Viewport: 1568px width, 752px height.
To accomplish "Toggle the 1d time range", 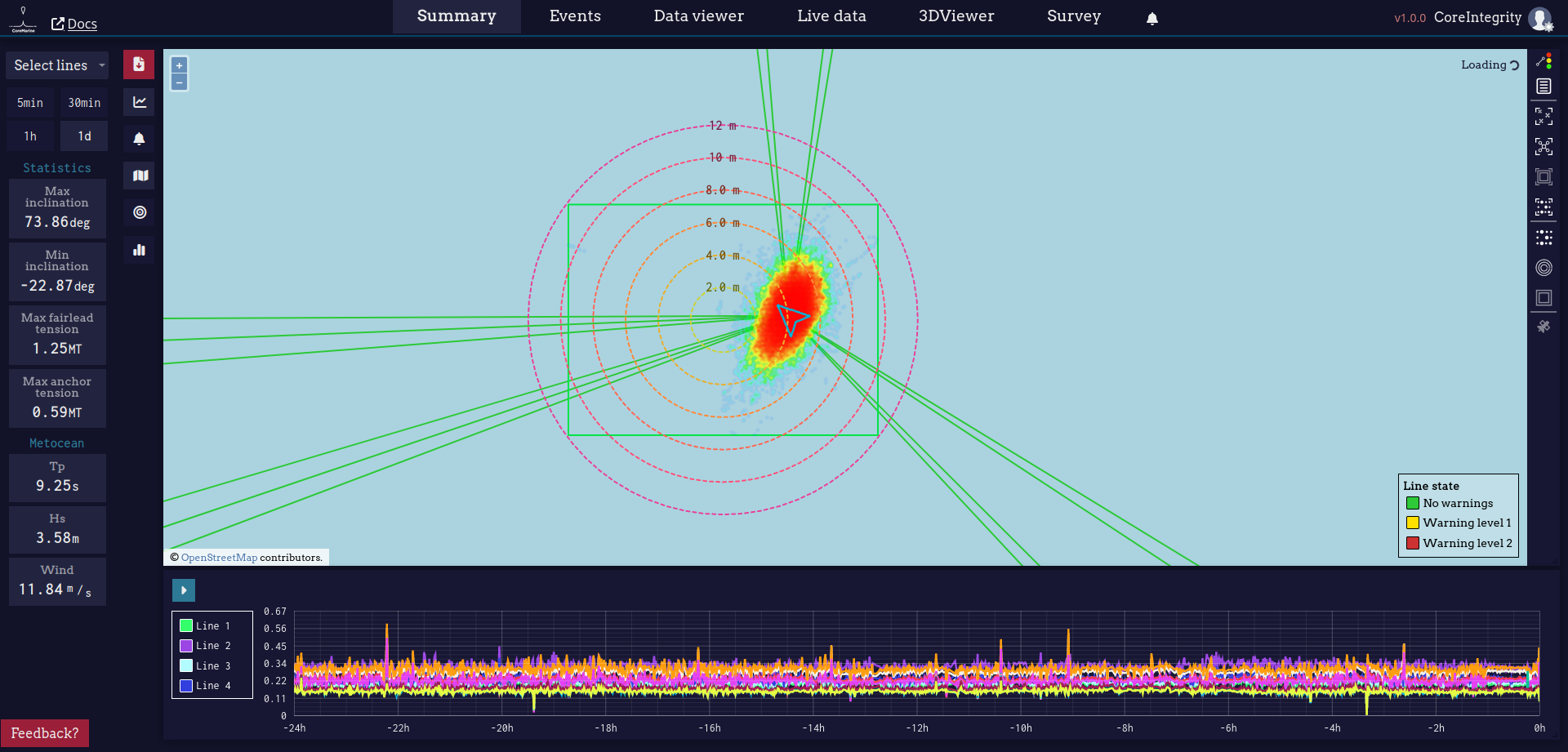I will [84, 136].
